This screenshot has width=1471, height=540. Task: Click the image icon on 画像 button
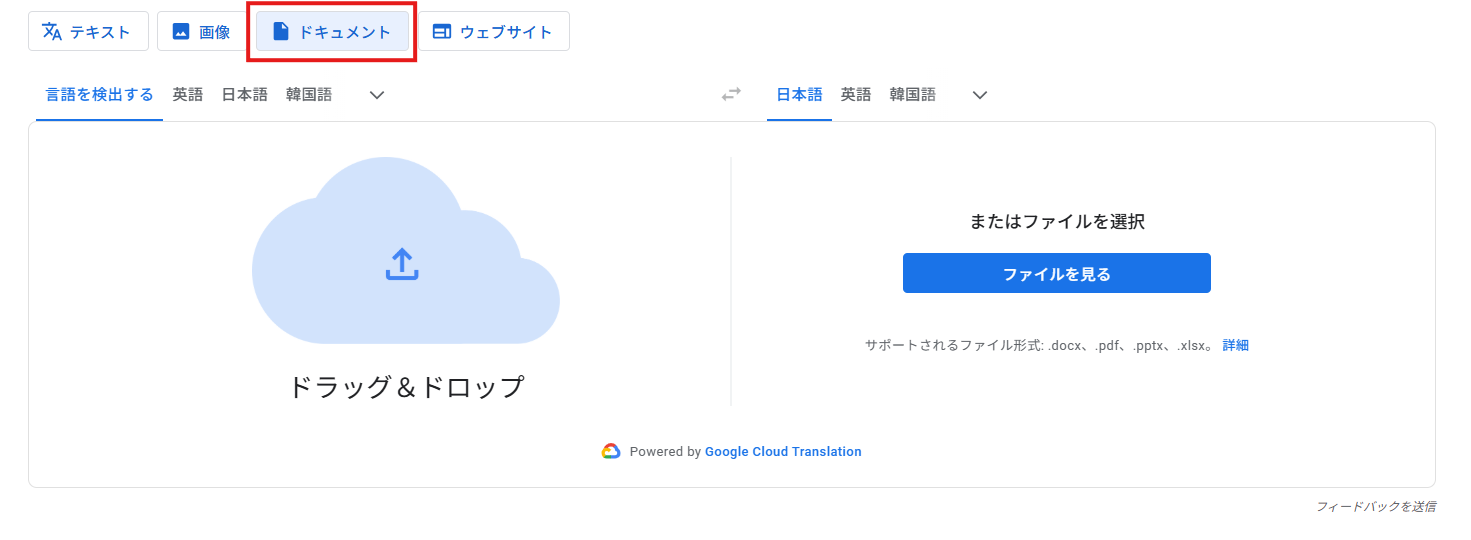pyautogui.click(x=181, y=32)
